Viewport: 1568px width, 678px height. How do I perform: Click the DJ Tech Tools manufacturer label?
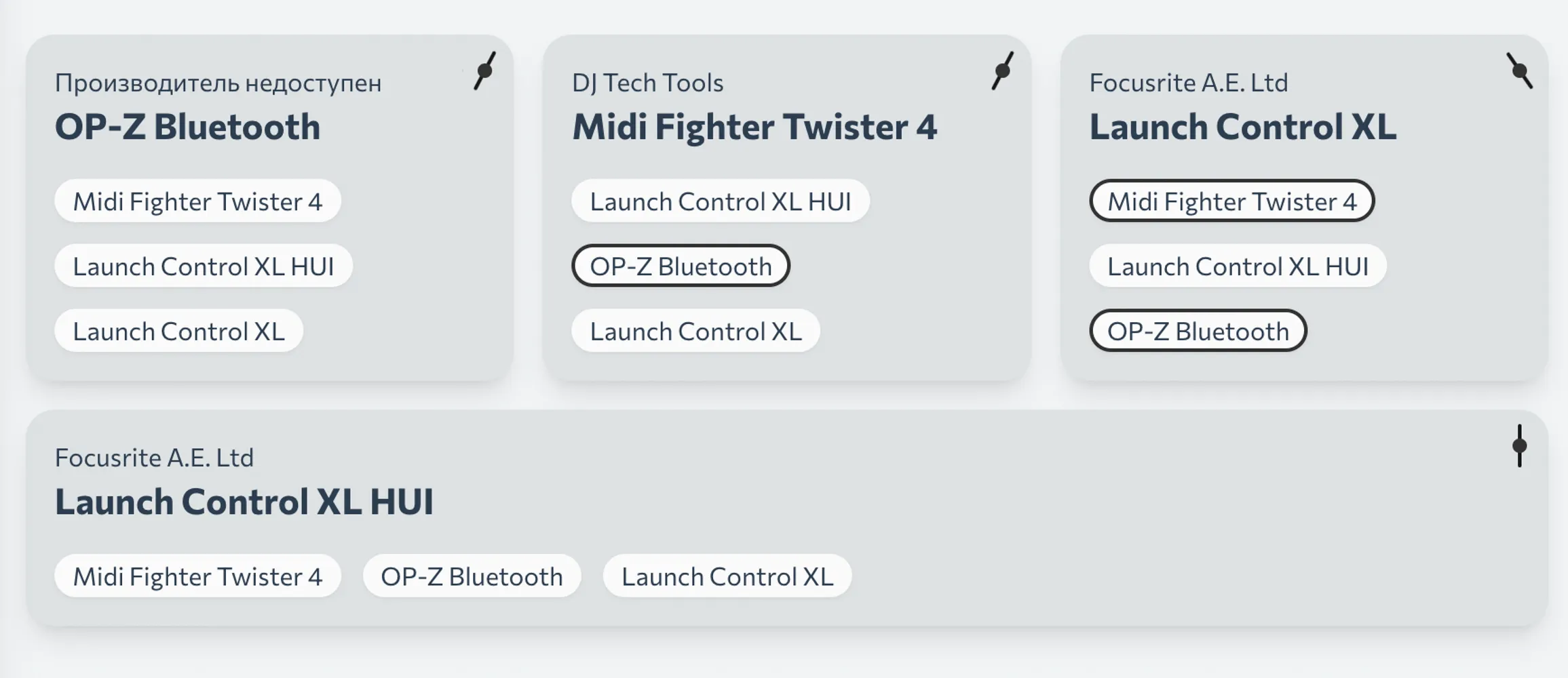[647, 83]
